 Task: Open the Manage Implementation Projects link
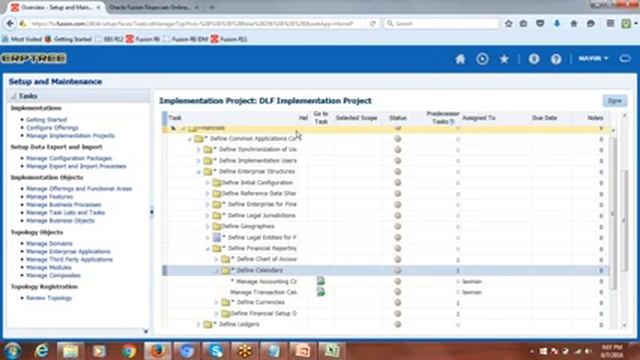click(71, 136)
